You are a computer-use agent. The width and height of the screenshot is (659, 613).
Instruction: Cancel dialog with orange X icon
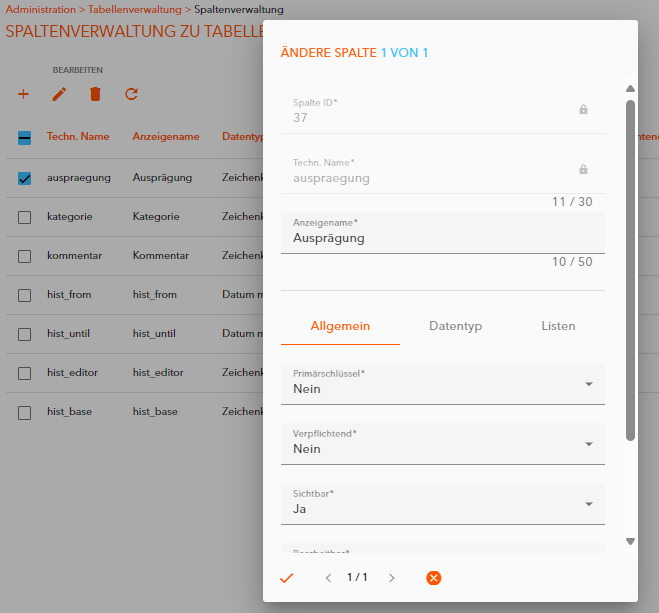(433, 578)
